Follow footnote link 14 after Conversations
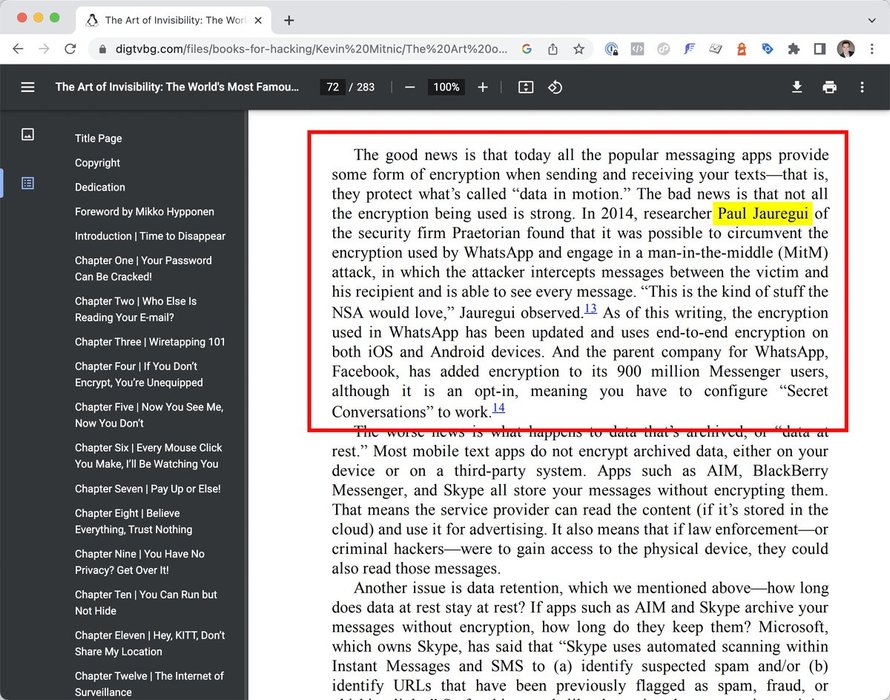Image resolution: width=890 pixels, height=700 pixels. tap(498, 408)
